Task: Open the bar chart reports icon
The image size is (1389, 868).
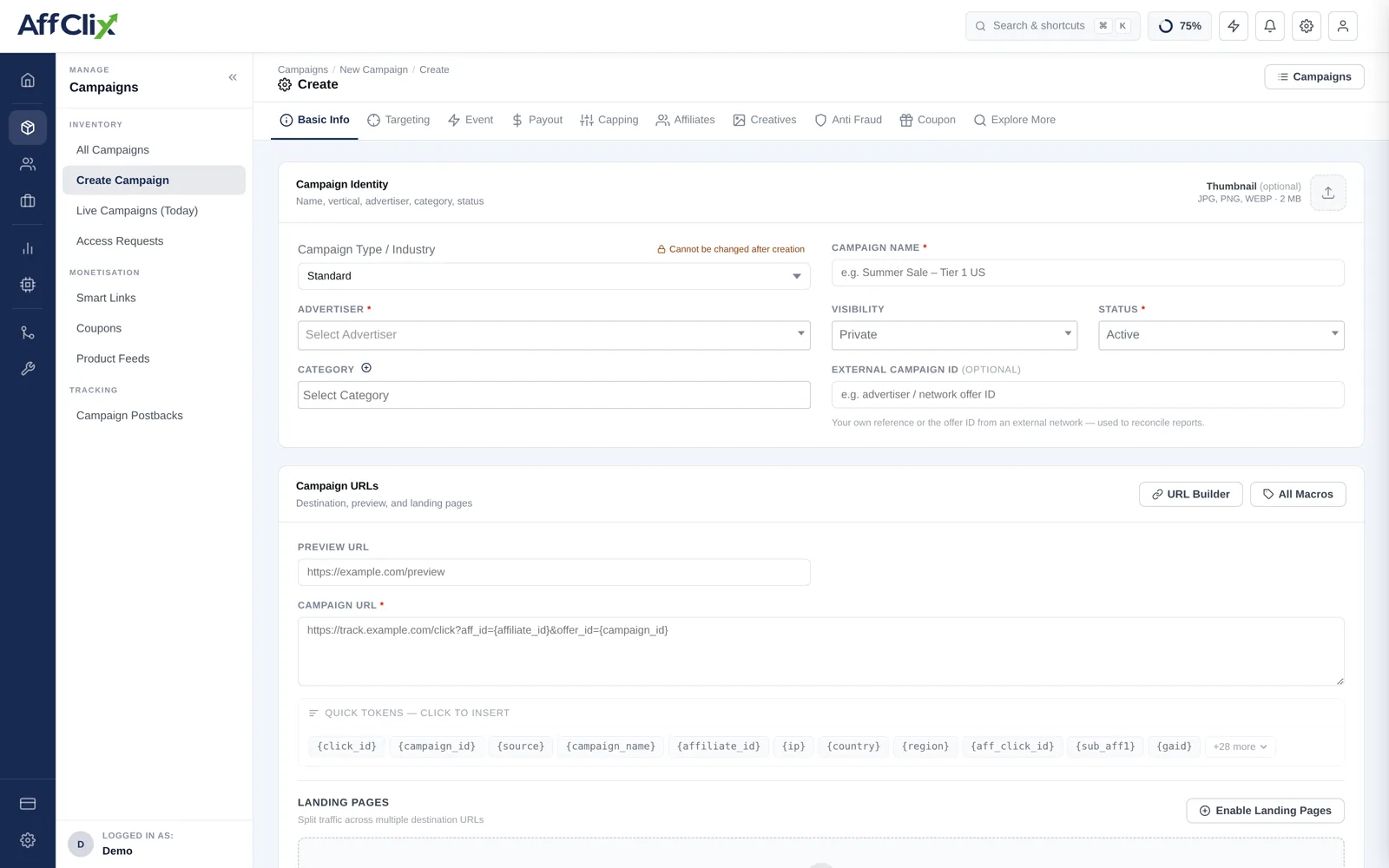Action: [x=28, y=248]
